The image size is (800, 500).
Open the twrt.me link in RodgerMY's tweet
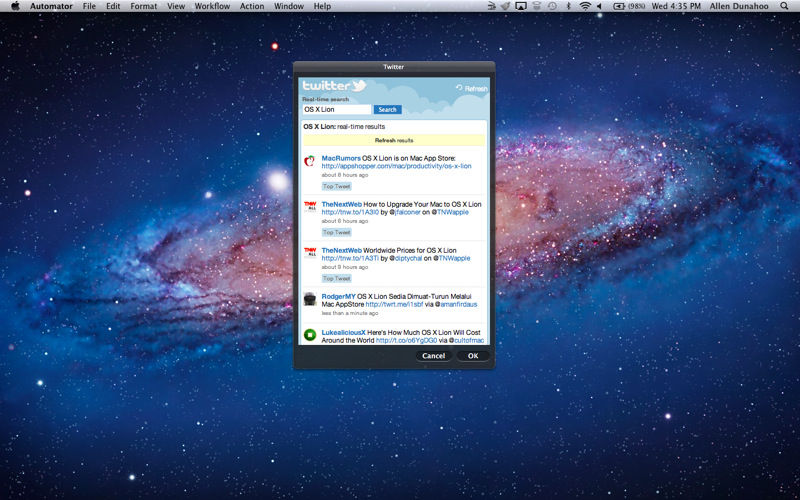(x=394, y=305)
